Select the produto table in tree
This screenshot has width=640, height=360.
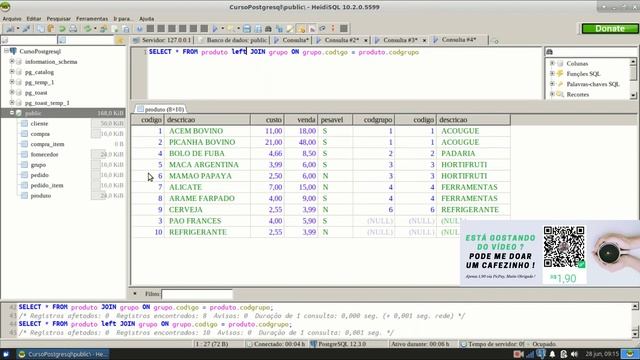(40, 196)
